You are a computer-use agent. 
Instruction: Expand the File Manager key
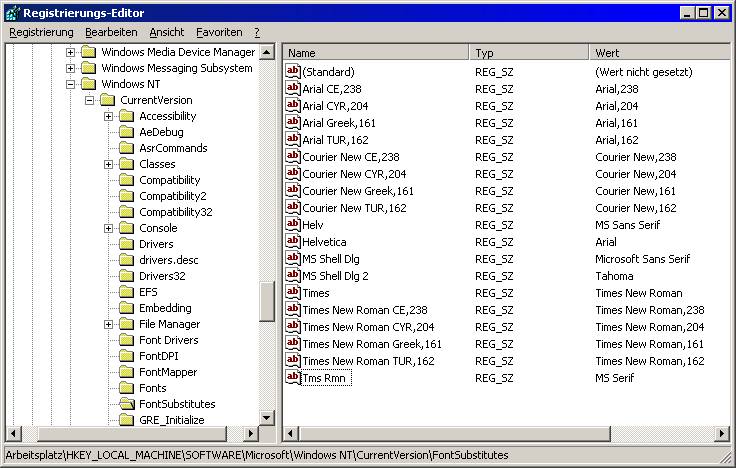point(108,324)
